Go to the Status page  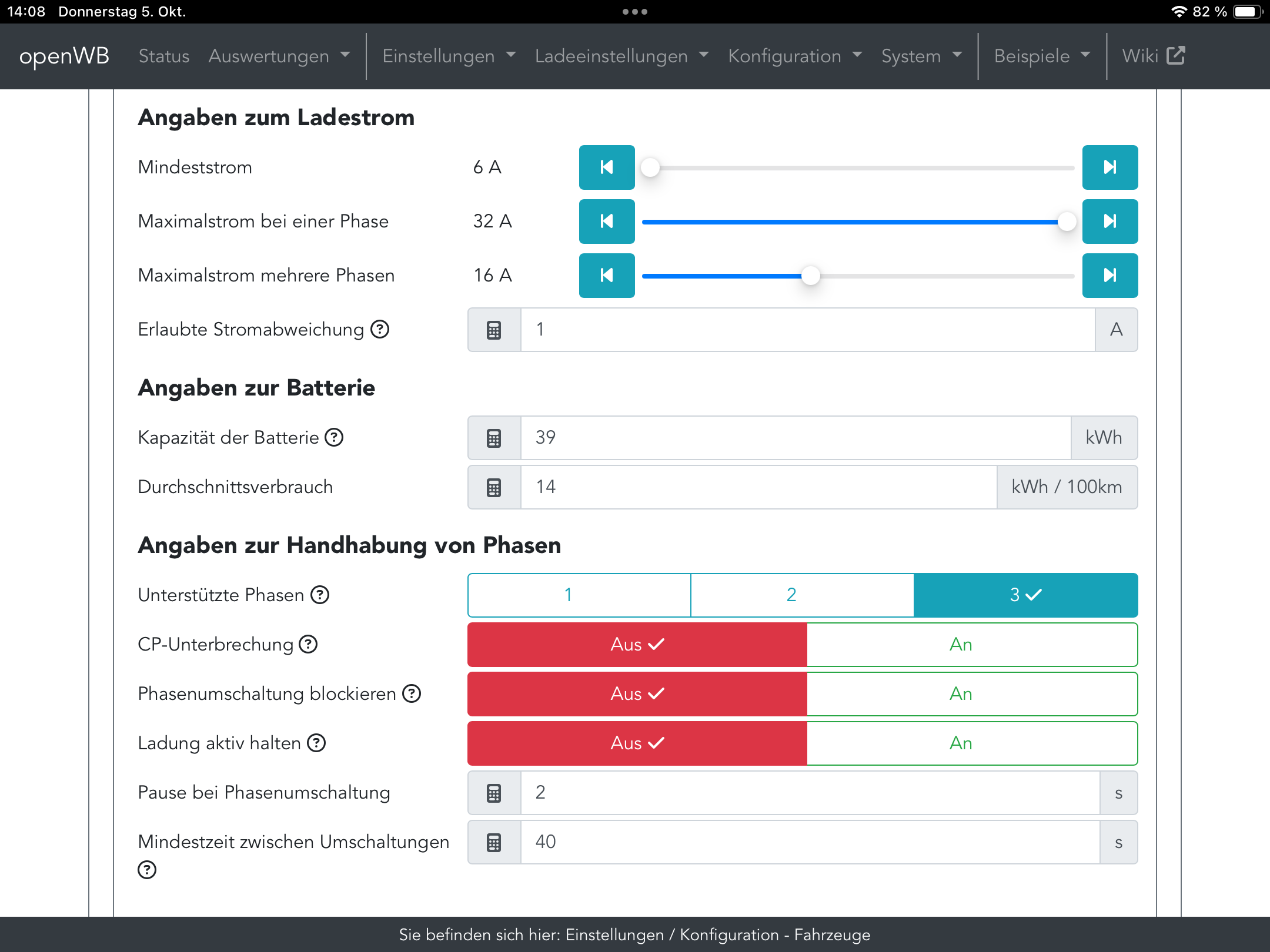(x=164, y=56)
